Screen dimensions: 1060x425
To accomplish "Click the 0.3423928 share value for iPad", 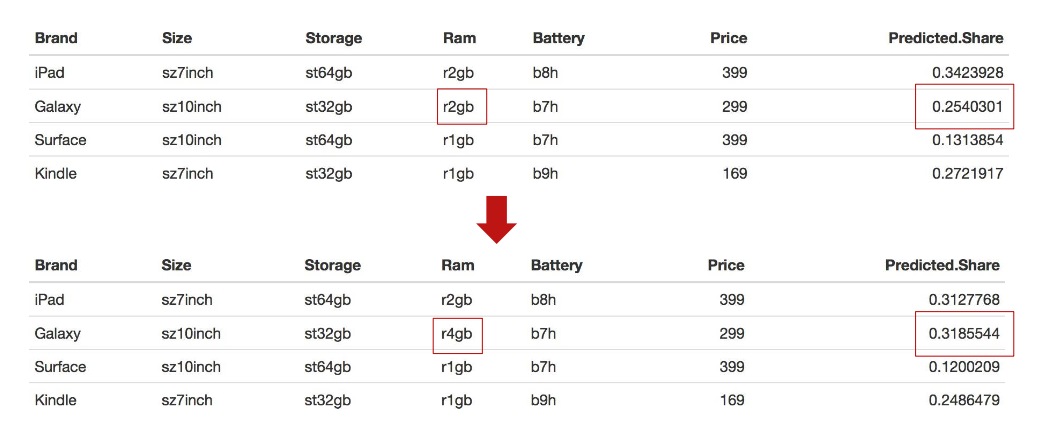I will pos(967,72).
